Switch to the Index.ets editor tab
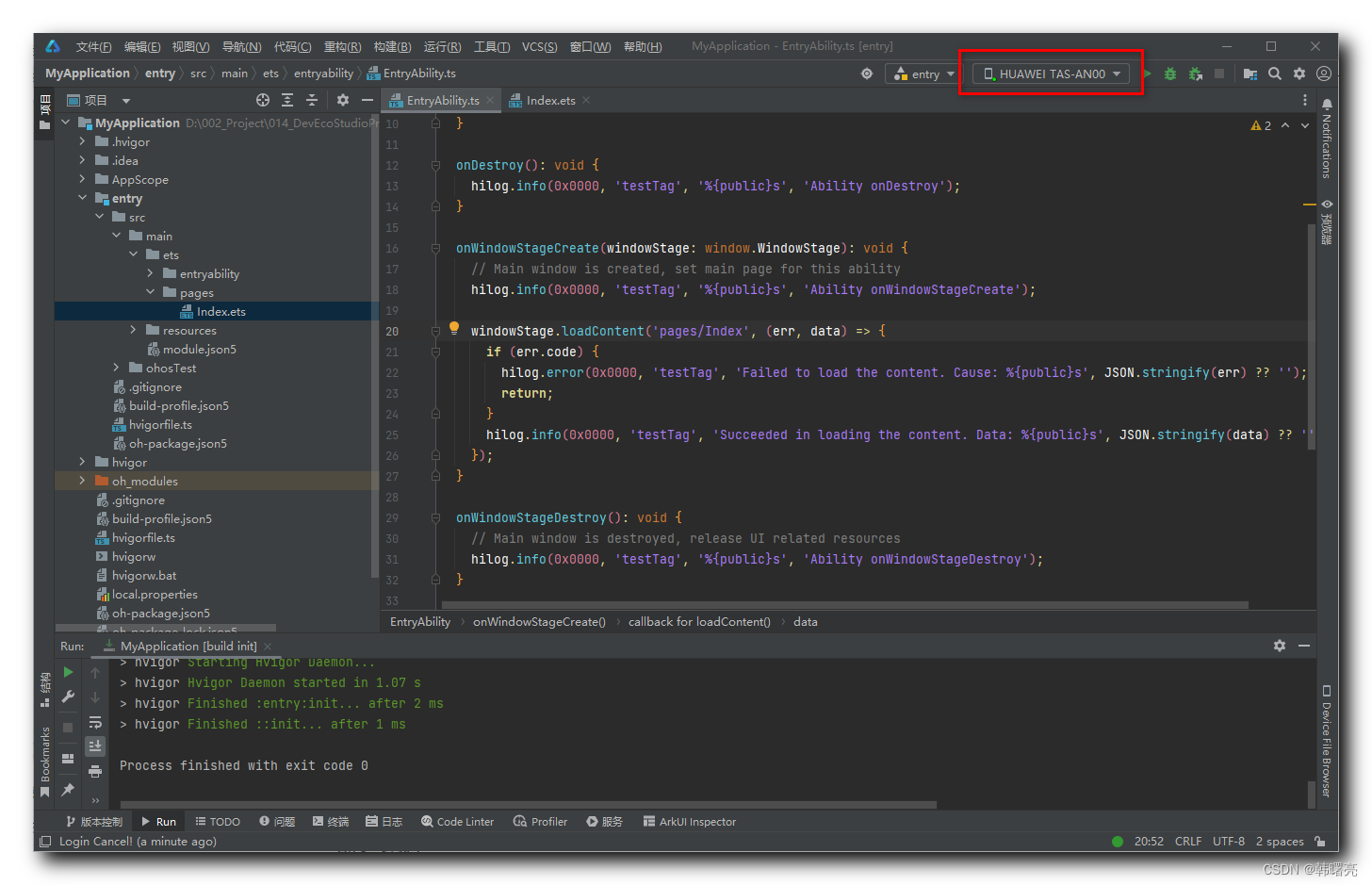Screen dimensions: 1372x885 (x=550, y=100)
